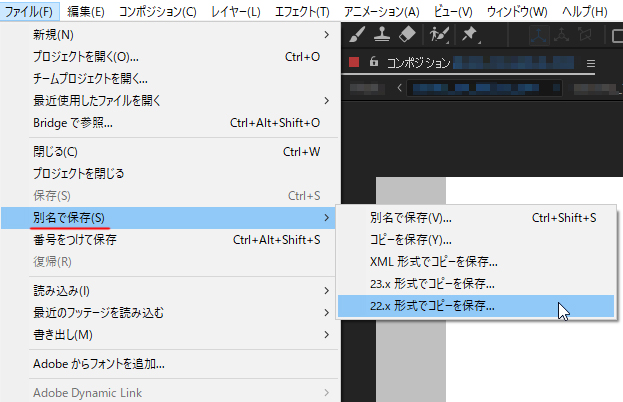
Task: Select the Eraser tool
Action: (406, 34)
